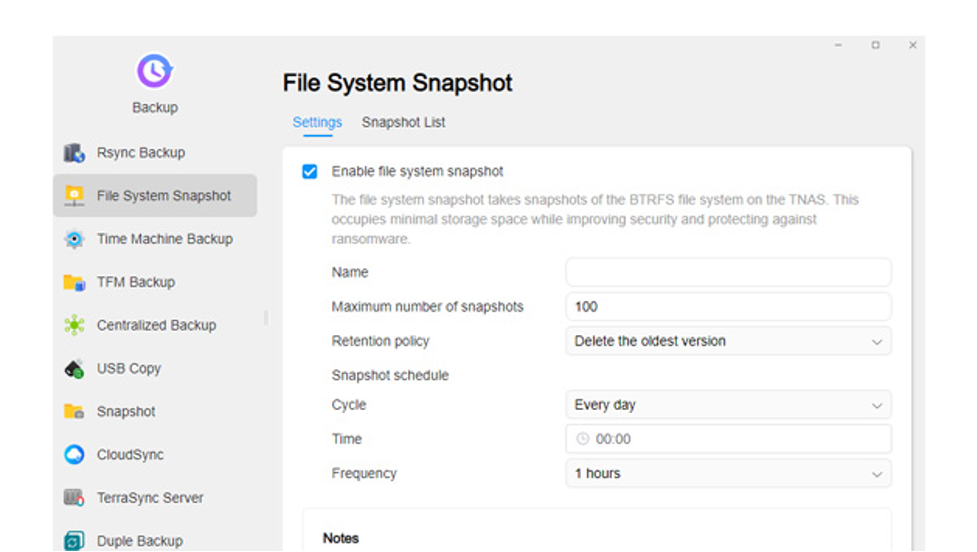
Task: Expand the Retention policy dropdown
Action: coord(728,341)
